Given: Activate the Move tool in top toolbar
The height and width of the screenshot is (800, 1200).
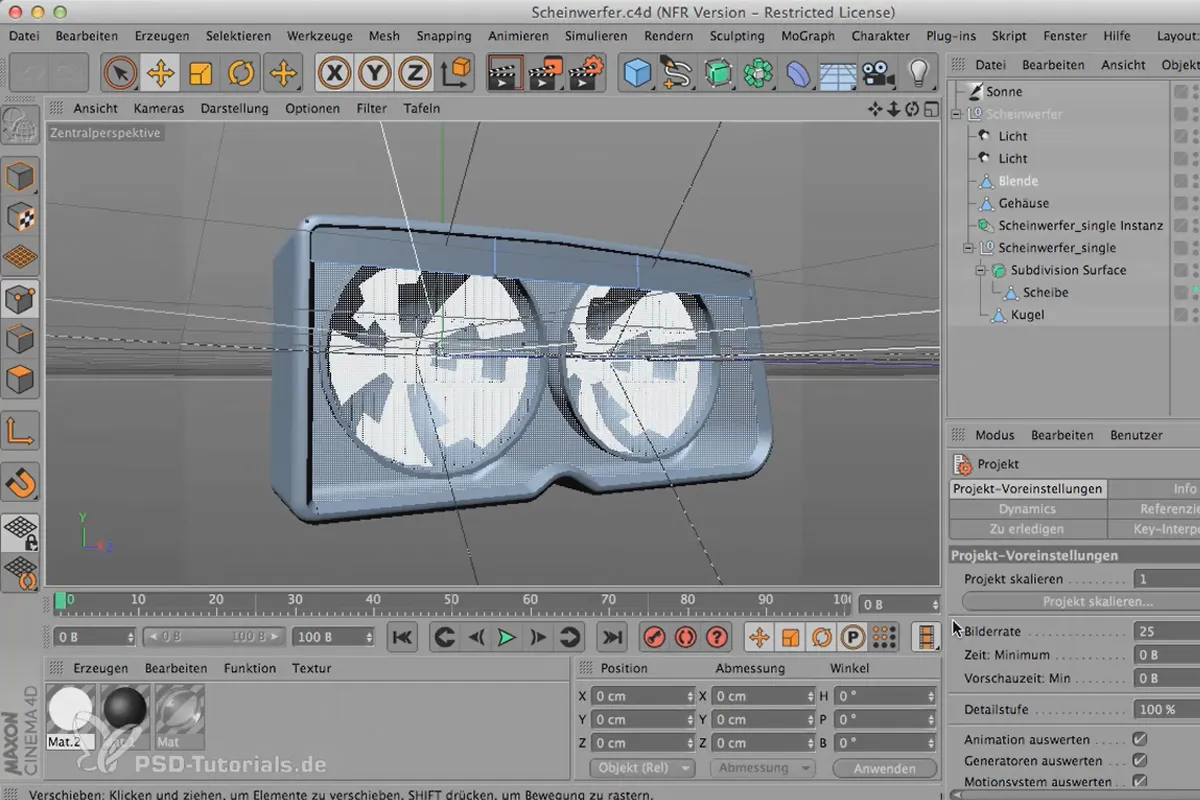Looking at the screenshot, I should [160, 73].
